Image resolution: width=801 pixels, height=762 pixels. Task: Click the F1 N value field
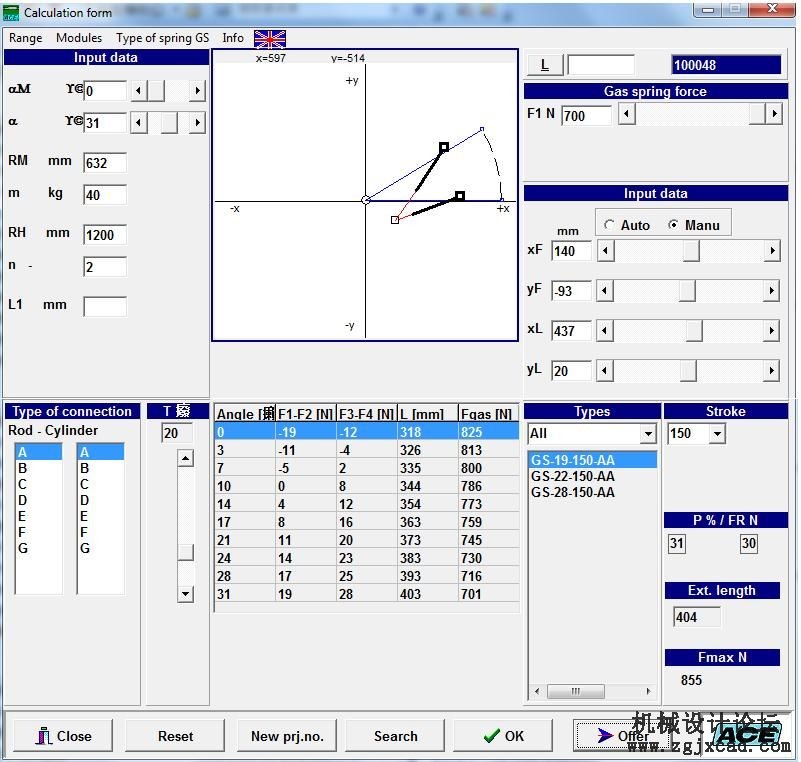tap(586, 115)
